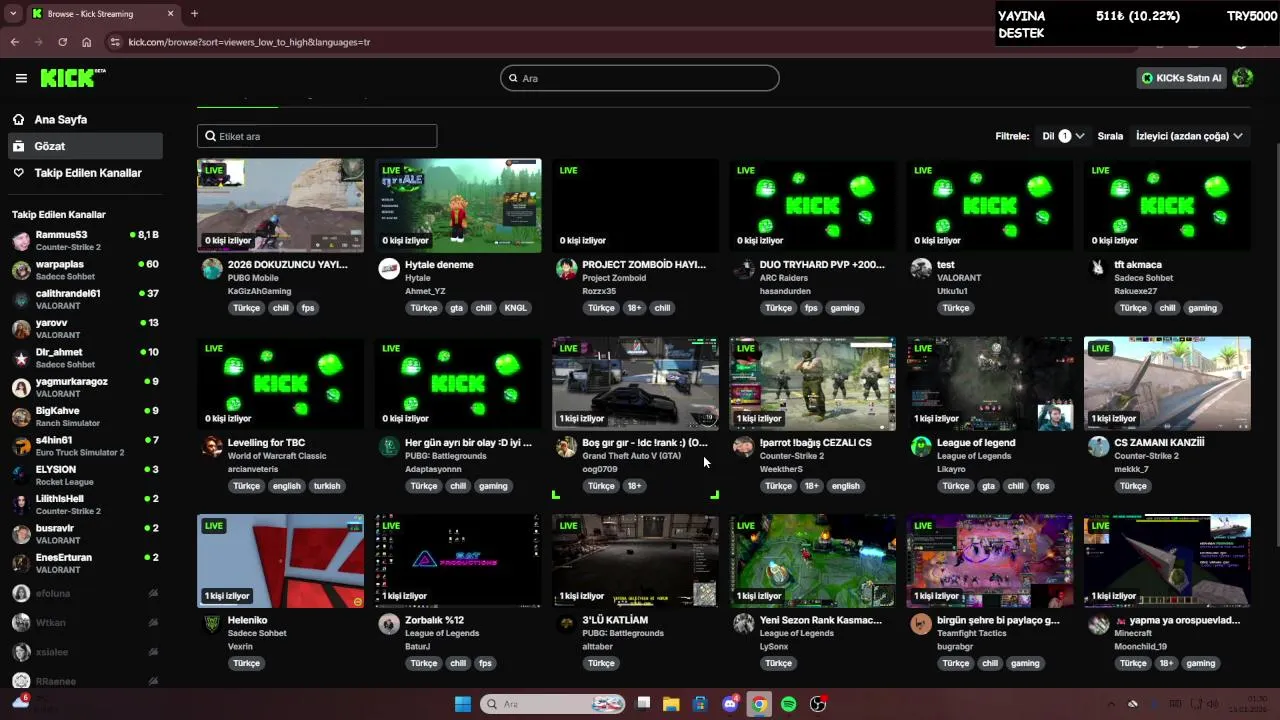Click the mekkk_7 streamer avatar
Viewport: 1280px width, 720px height.
[1098, 446]
